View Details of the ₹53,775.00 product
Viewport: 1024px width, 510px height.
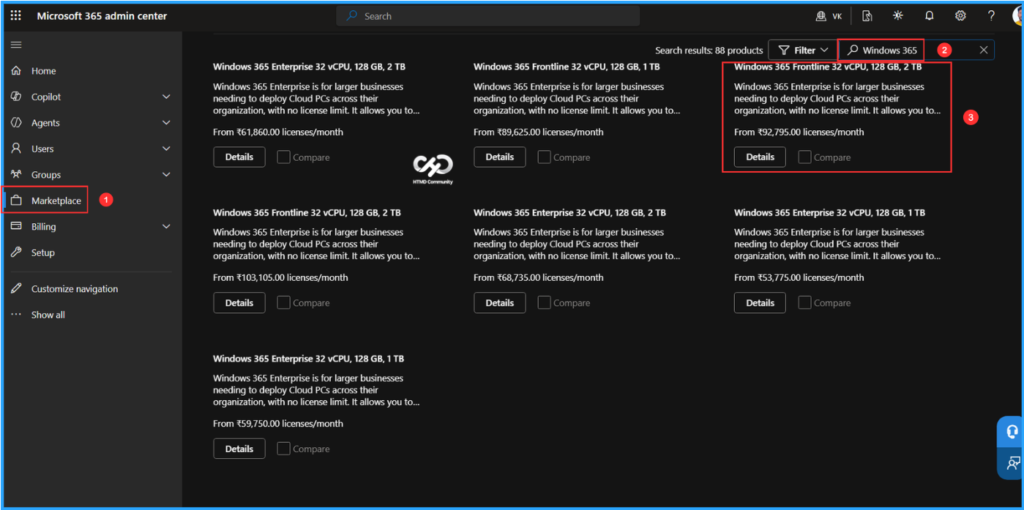760,303
